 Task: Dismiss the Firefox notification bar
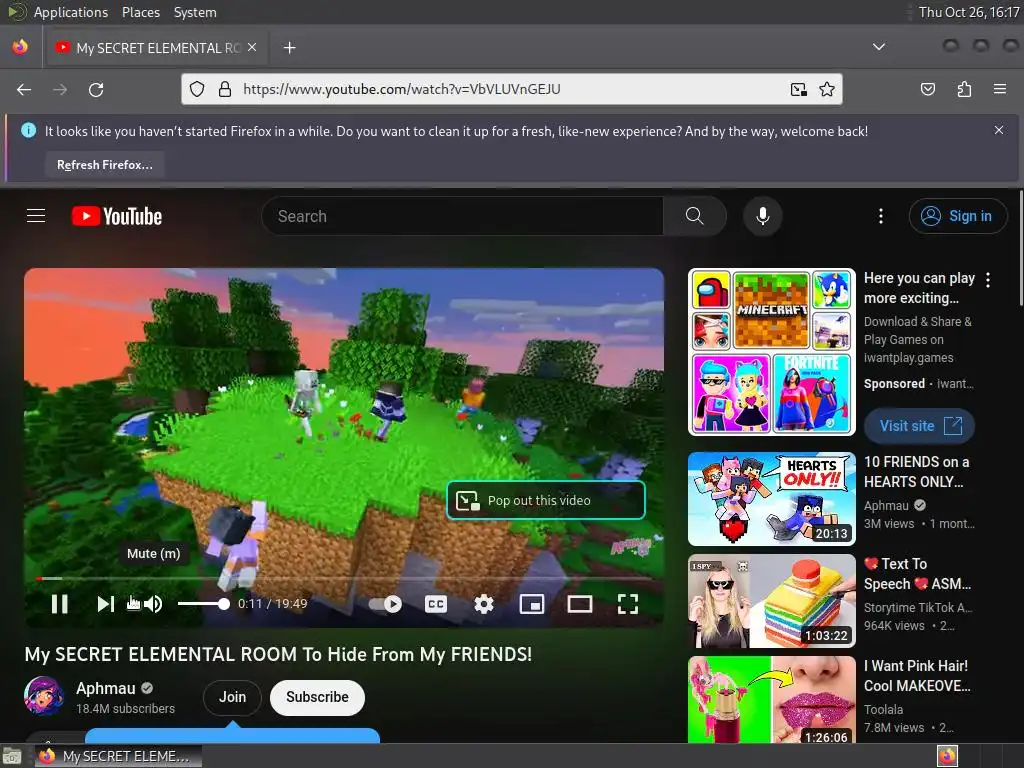(x=999, y=130)
